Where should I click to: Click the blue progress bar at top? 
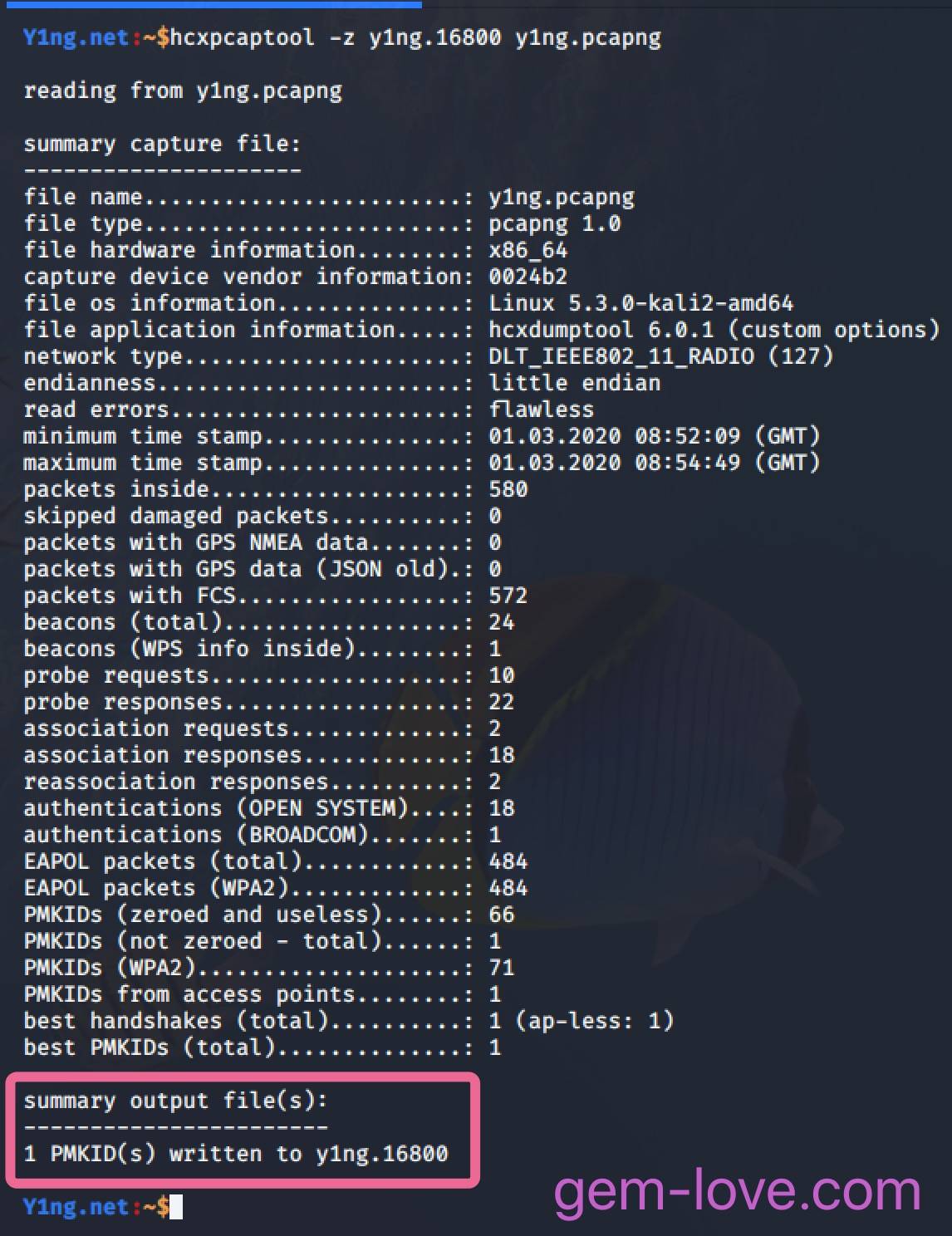[x=211, y=4]
